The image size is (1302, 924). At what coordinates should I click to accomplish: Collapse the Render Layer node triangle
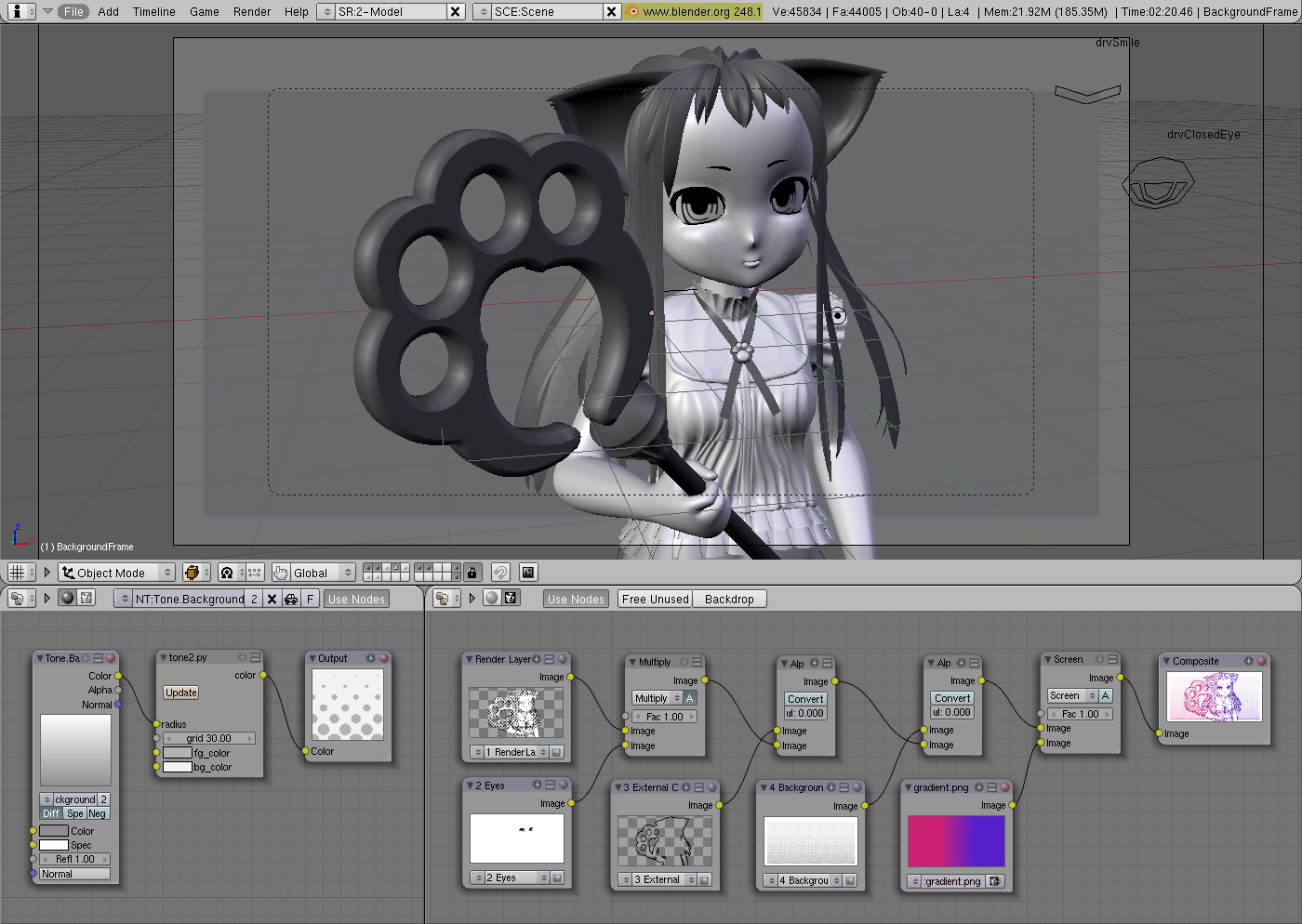(470, 659)
